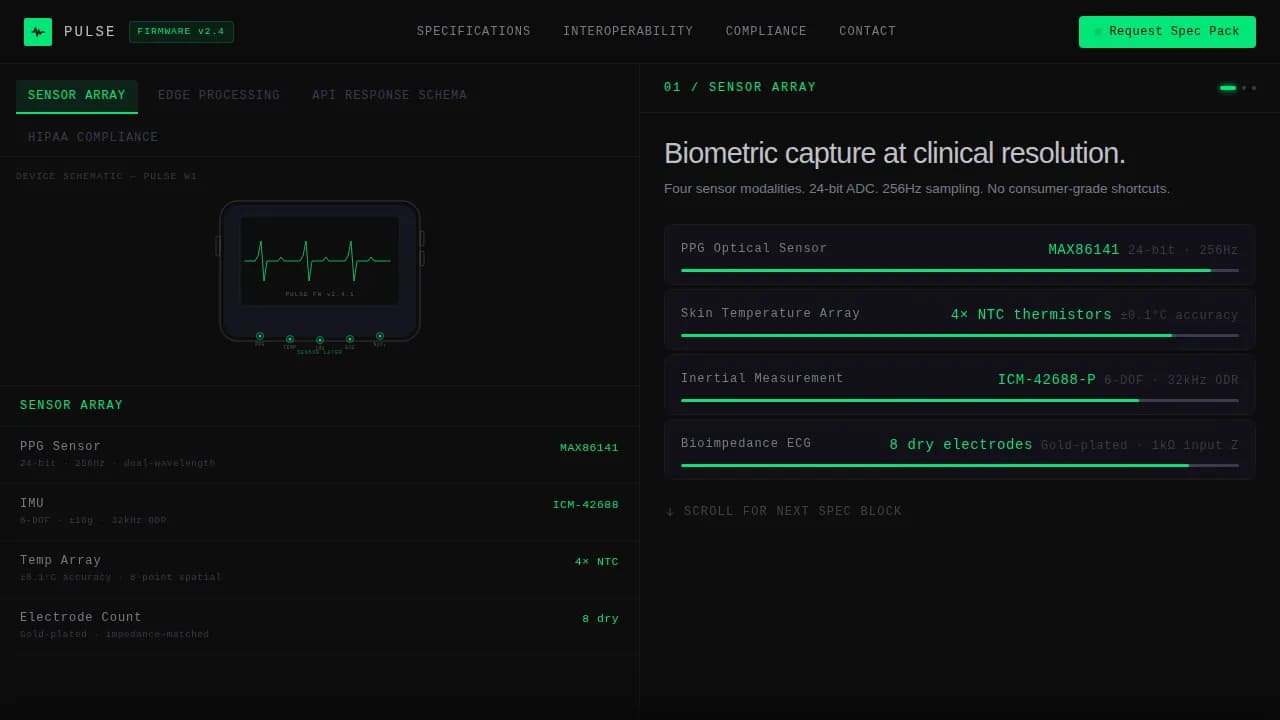Click the device schematic ECG waveform screen
The width and height of the screenshot is (1280, 720).
320,261
